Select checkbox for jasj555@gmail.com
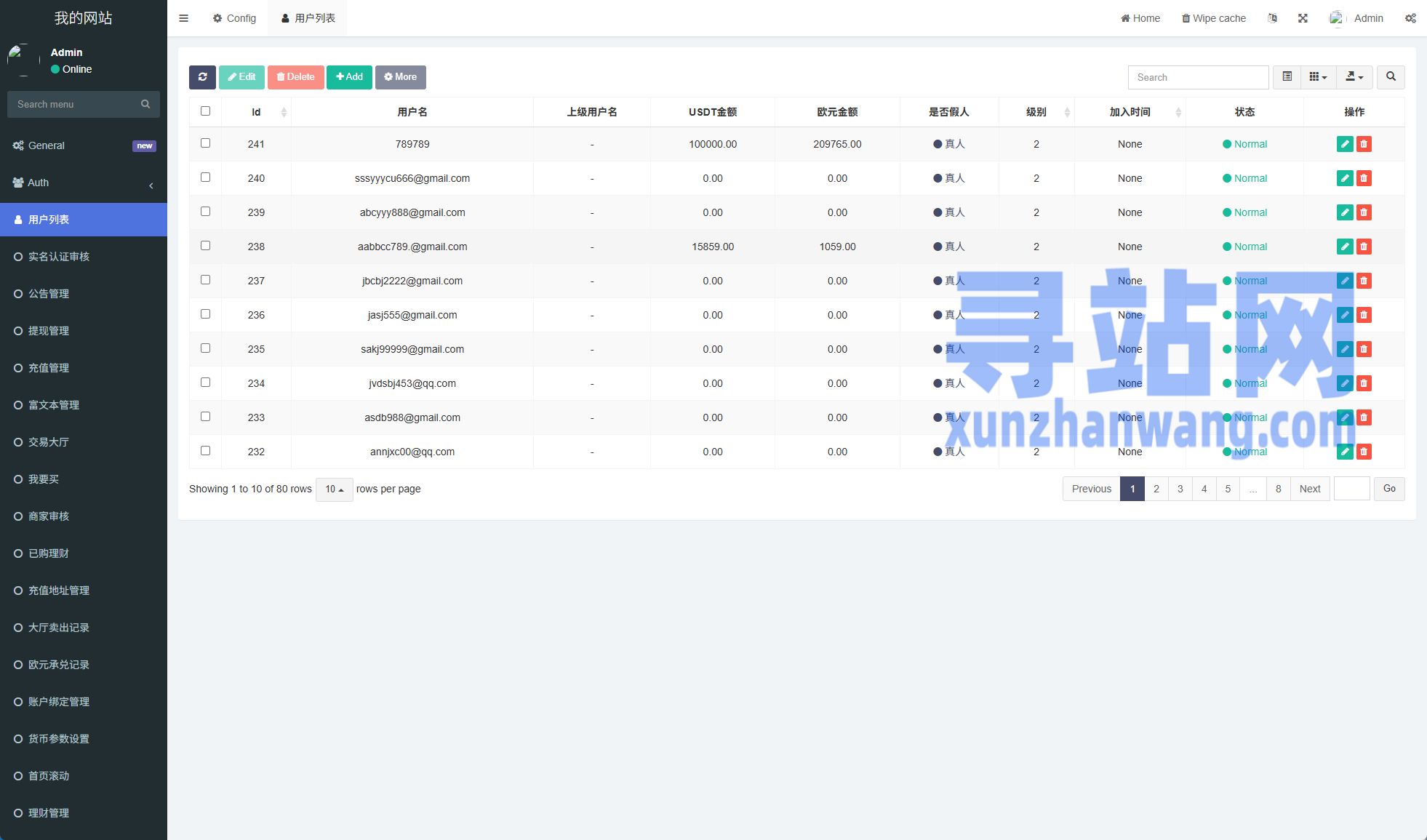The height and width of the screenshot is (840, 1427). pos(205,314)
